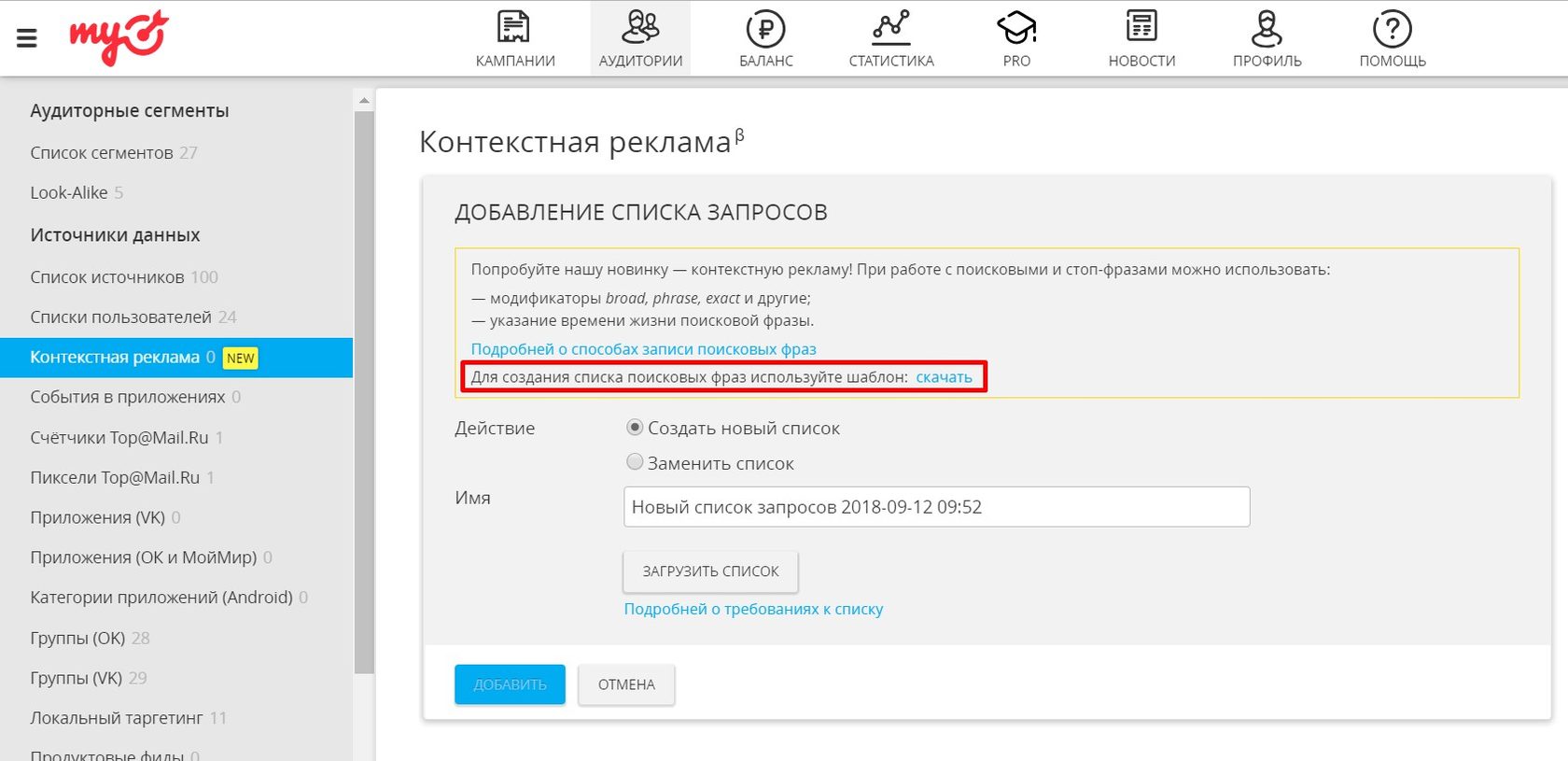Viewport: 1568px width, 761px height.
Task: Click the myTarget logo
Action: click(119, 37)
